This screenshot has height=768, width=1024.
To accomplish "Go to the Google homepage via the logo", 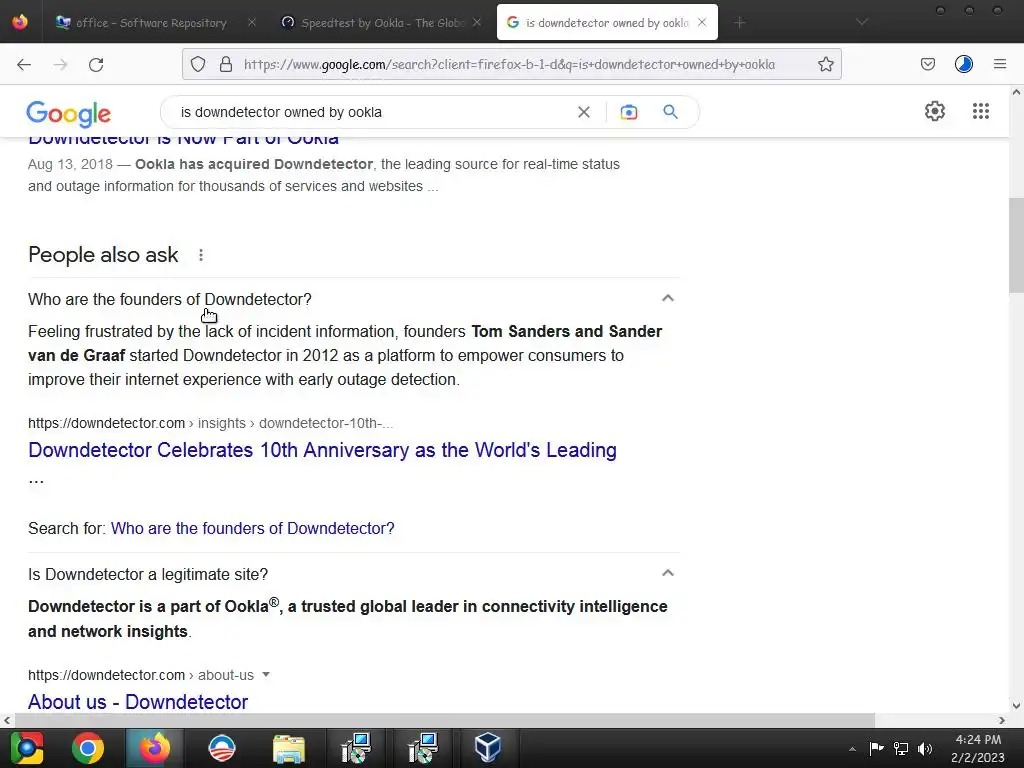I will (x=69, y=114).
